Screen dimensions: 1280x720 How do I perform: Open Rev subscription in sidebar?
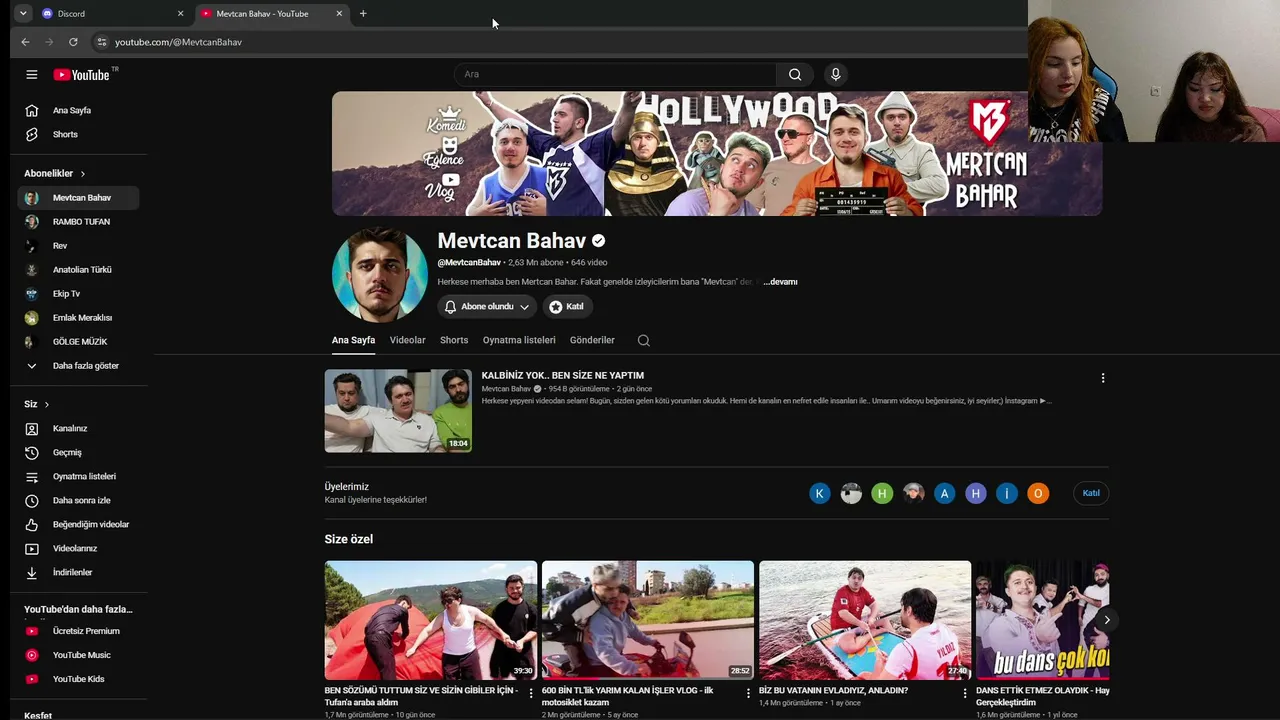78,246
